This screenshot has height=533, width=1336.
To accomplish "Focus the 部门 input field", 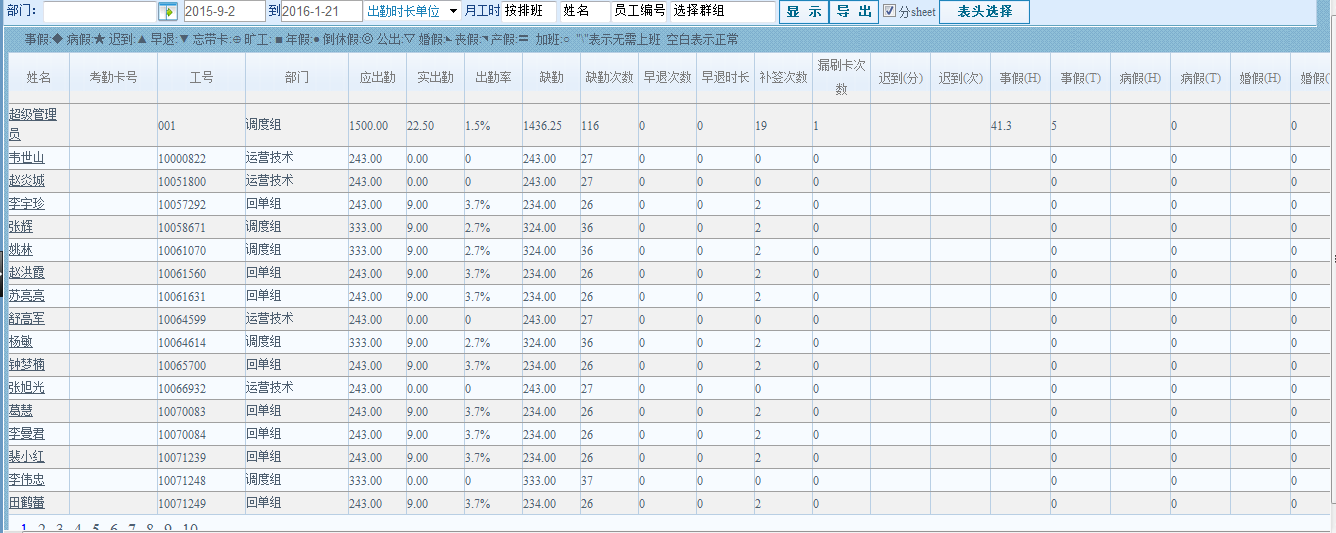I will (x=99, y=12).
